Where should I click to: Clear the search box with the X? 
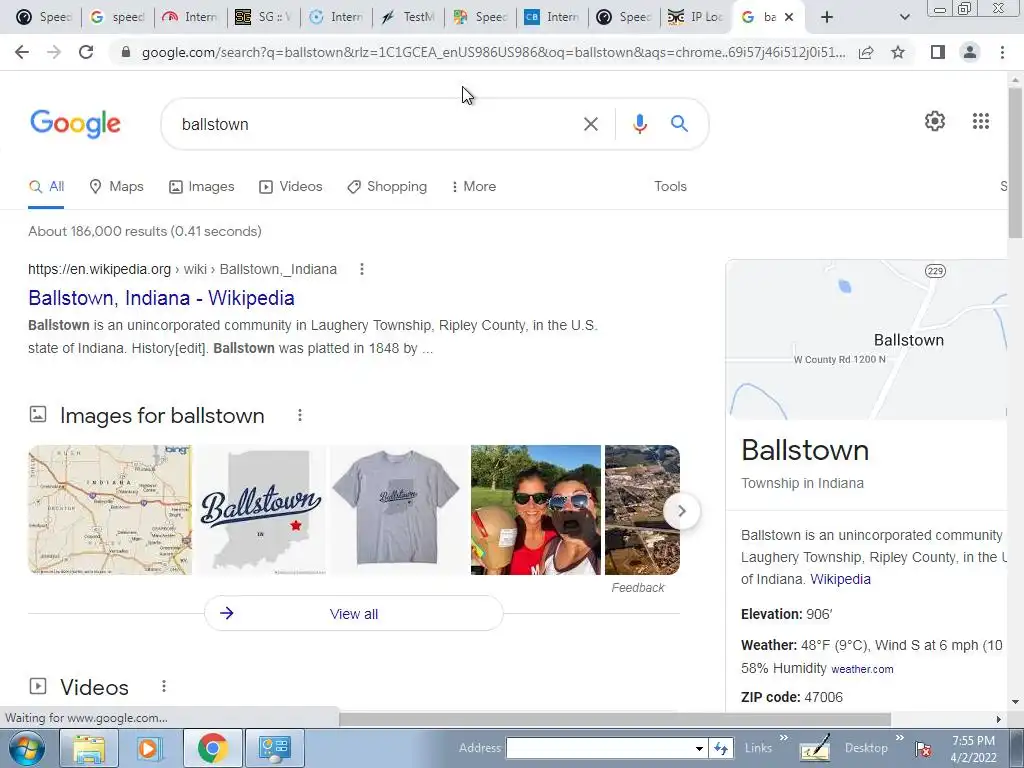pyautogui.click(x=590, y=124)
